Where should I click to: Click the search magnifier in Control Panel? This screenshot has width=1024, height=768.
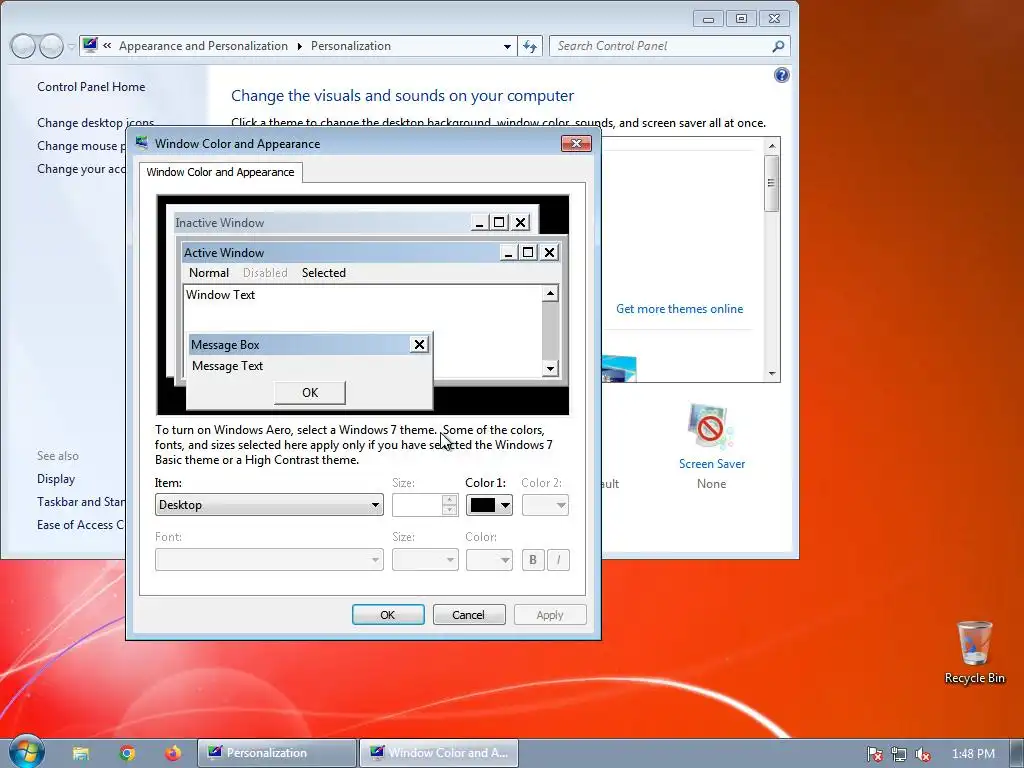[x=778, y=46]
